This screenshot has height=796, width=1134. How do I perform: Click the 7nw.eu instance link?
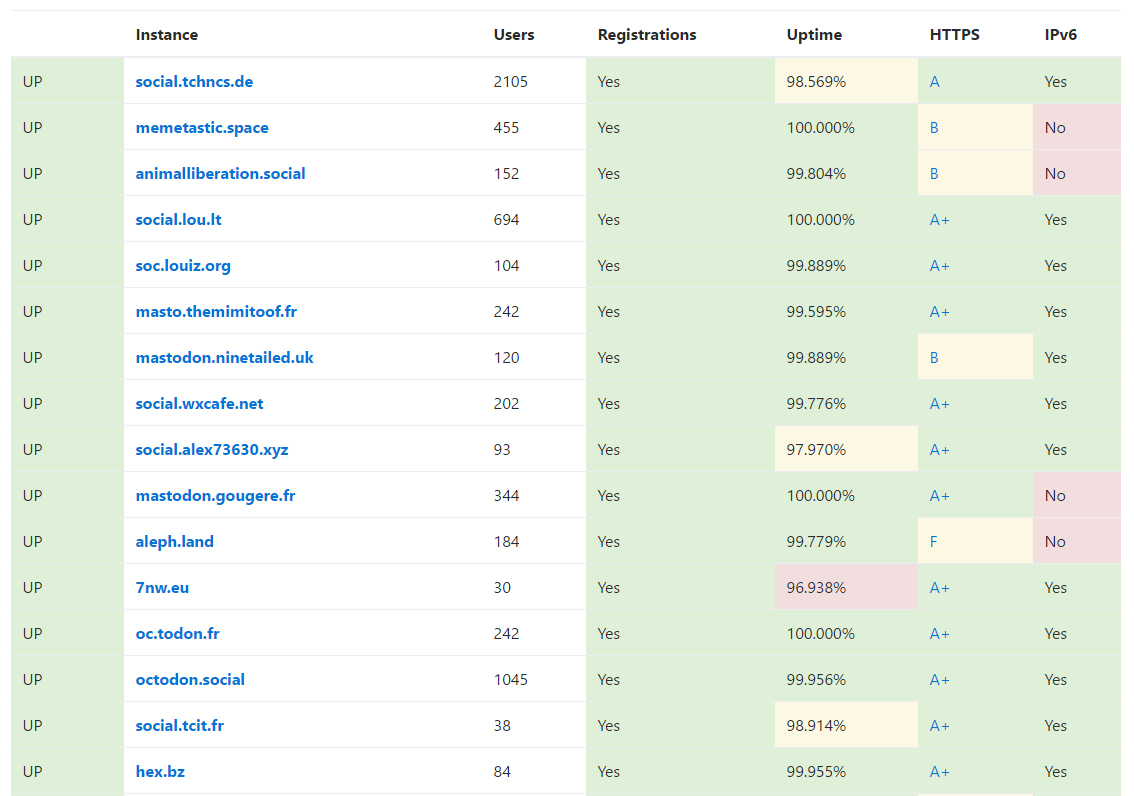click(162, 587)
